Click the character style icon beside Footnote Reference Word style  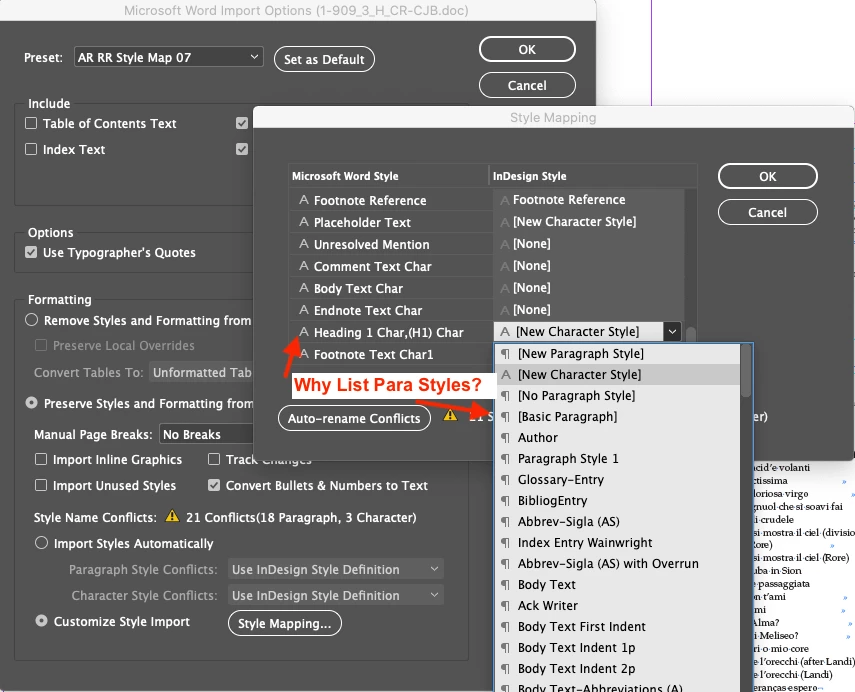304,200
